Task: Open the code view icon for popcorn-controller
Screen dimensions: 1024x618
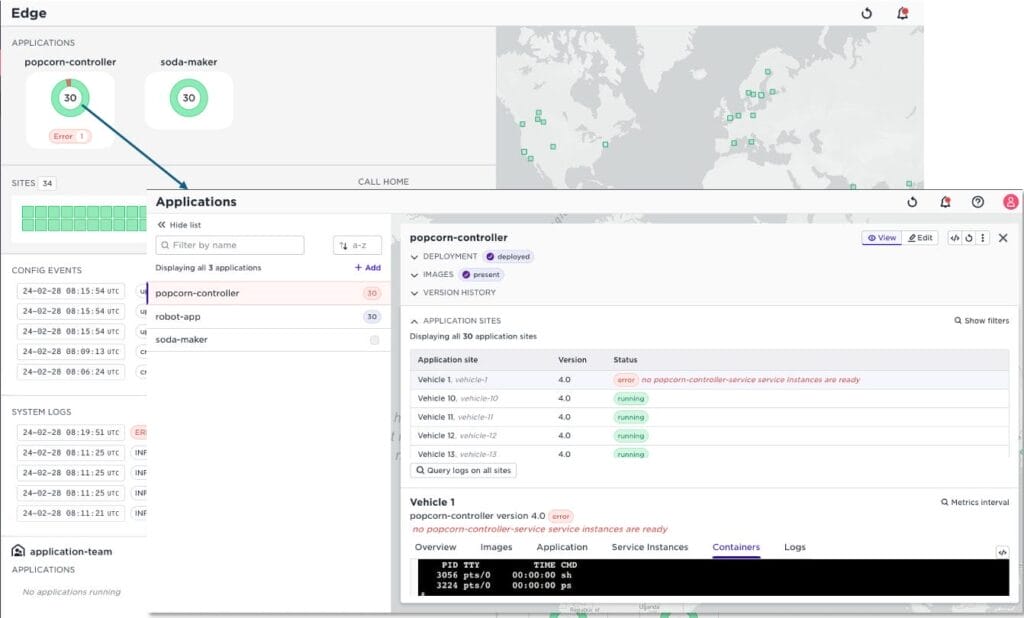Action: pyautogui.click(x=955, y=238)
